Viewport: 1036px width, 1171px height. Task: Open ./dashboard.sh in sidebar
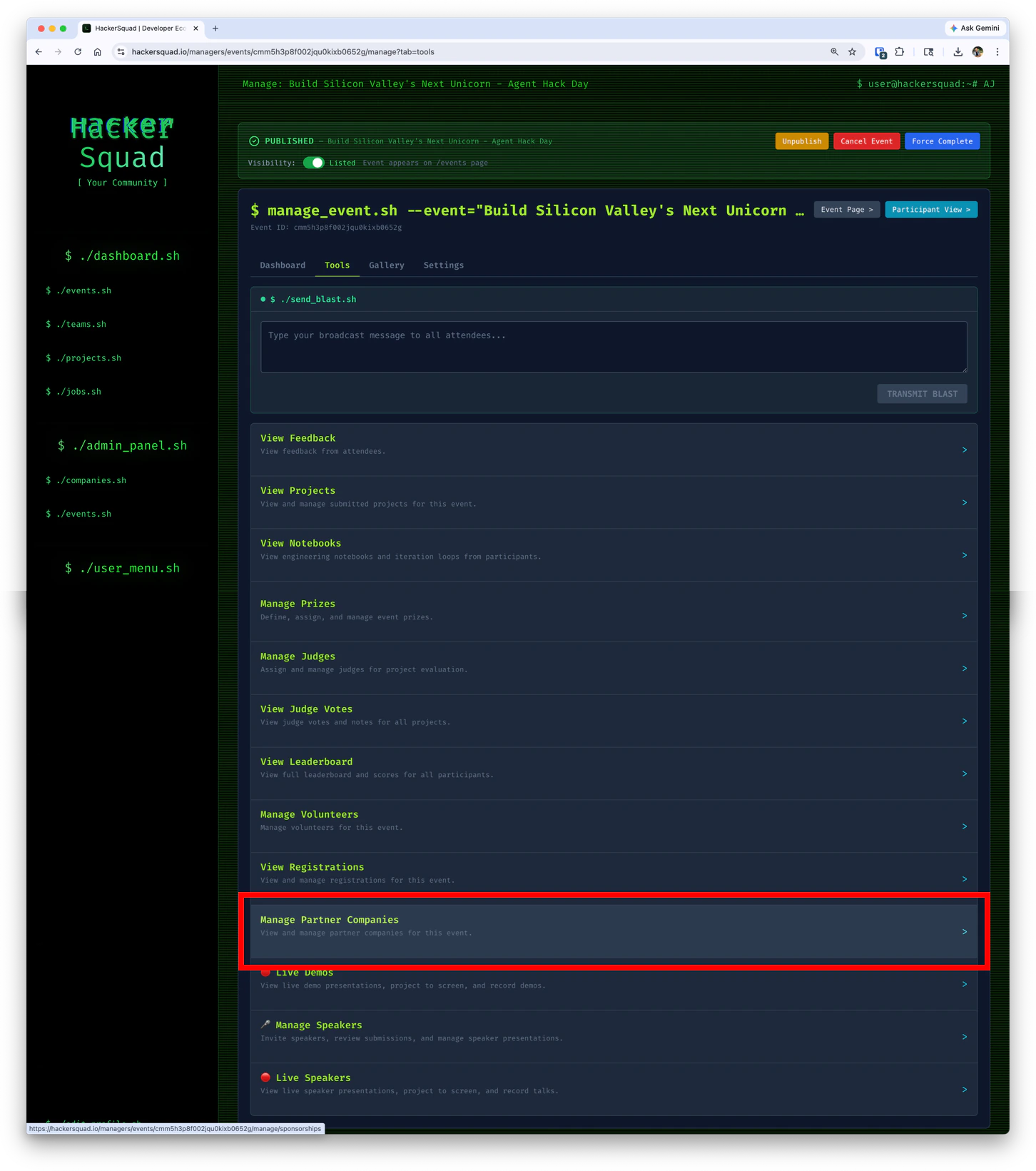(x=122, y=256)
